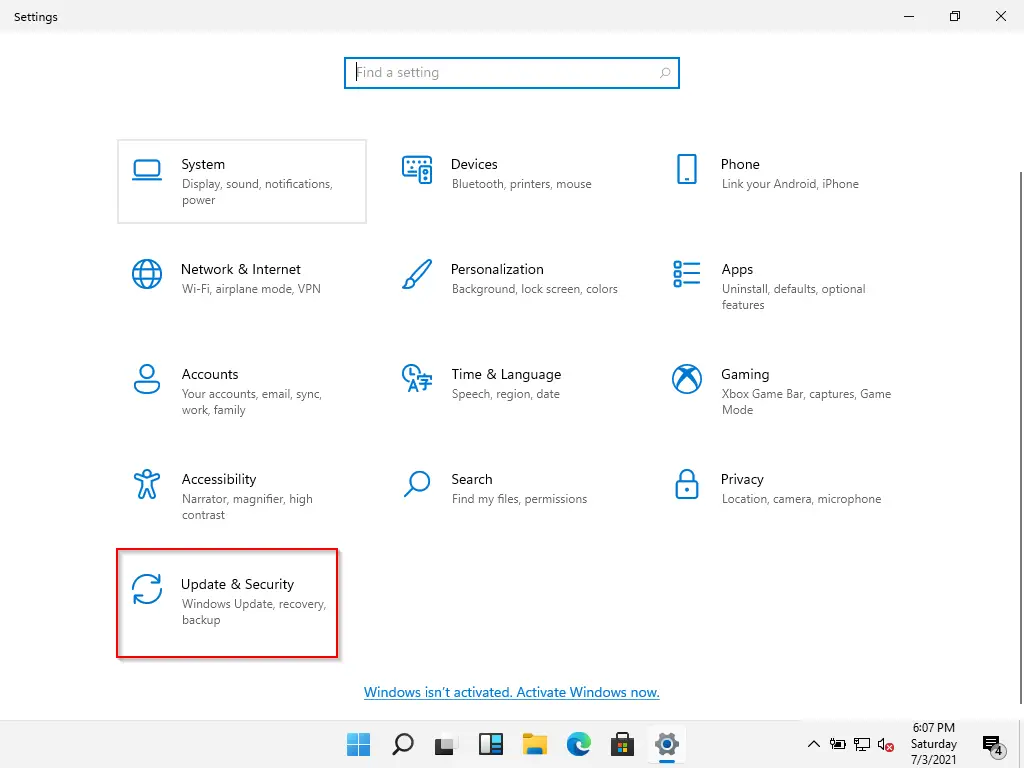Open the Apps list icon
Image resolution: width=1024 pixels, height=768 pixels.
point(686,274)
